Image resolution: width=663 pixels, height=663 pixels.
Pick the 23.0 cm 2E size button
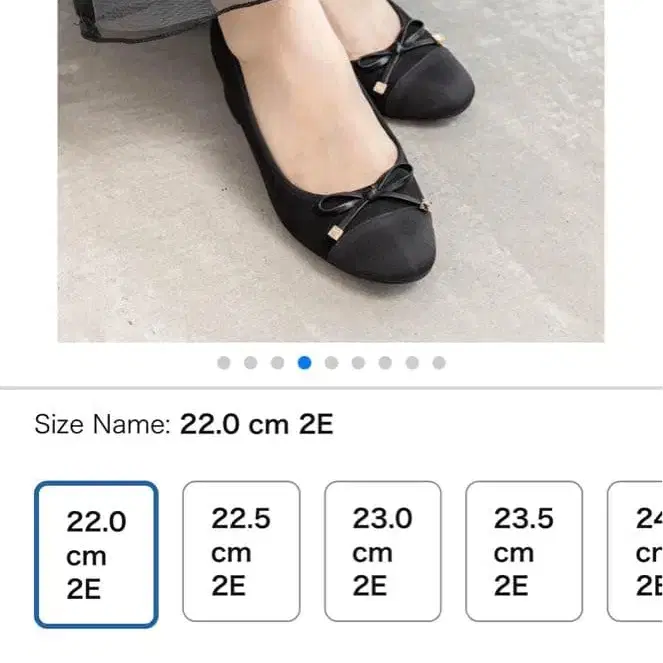pos(383,551)
